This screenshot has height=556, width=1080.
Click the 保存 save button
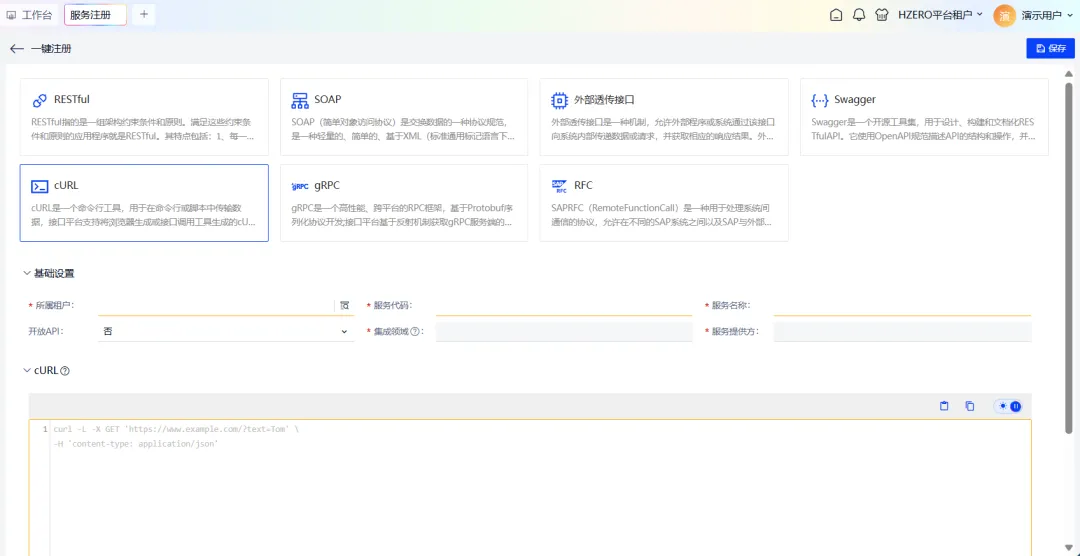click(x=1050, y=48)
